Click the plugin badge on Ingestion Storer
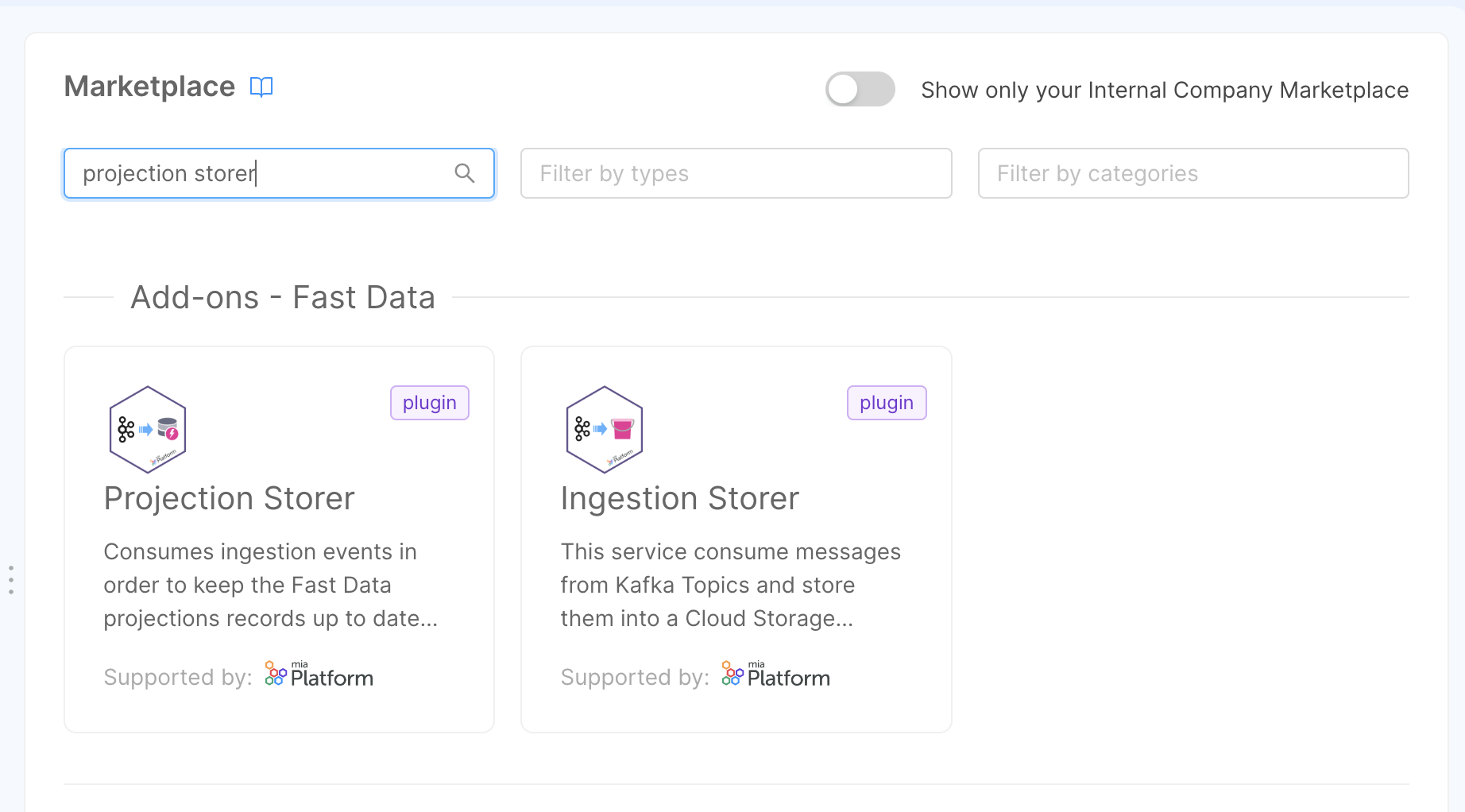 tap(886, 402)
